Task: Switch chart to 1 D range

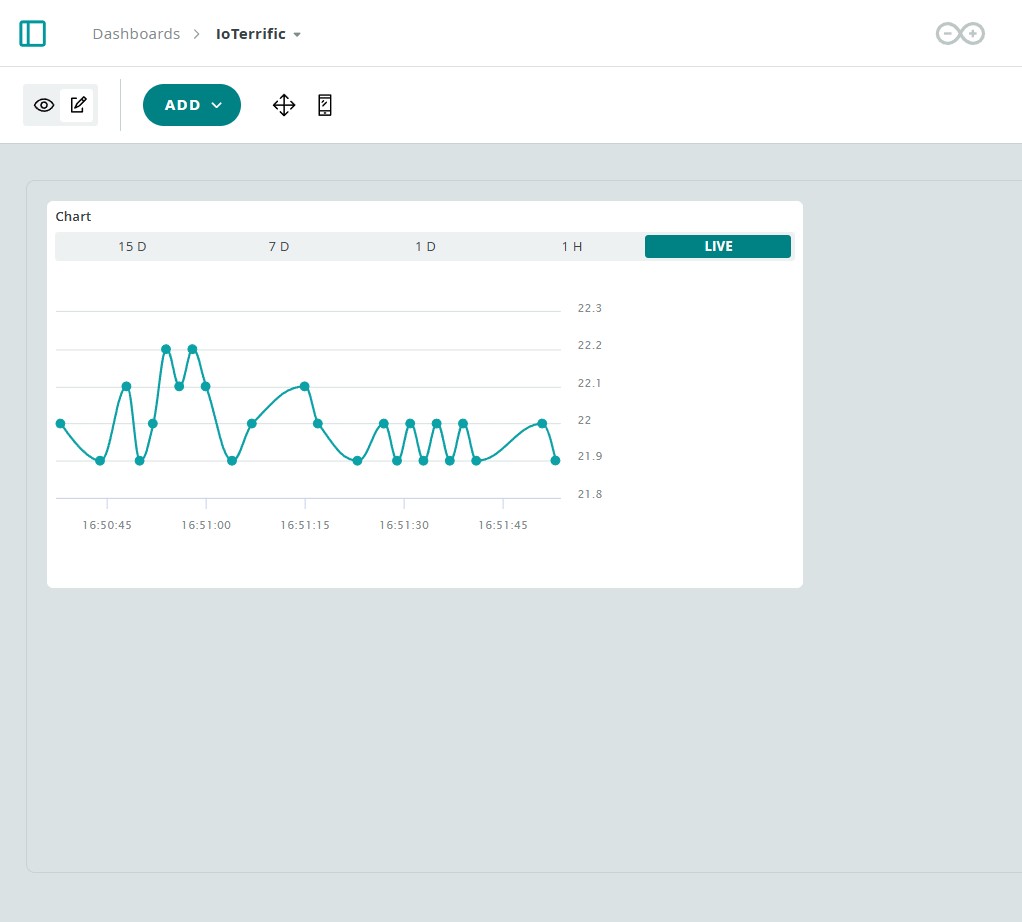Action: [426, 246]
